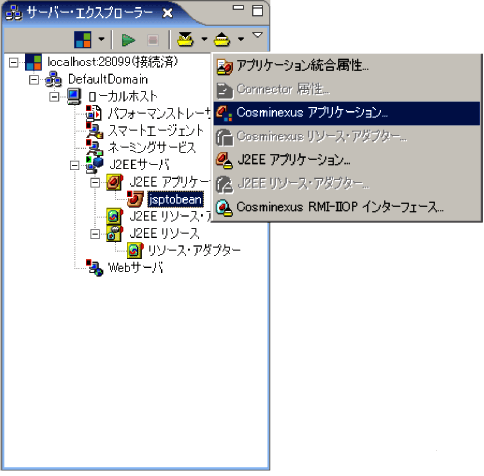This screenshot has height=476, width=484.
Task: Click the import (down arrow tray) toolbar icon
Action: pyautogui.click(x=185, y=39)
